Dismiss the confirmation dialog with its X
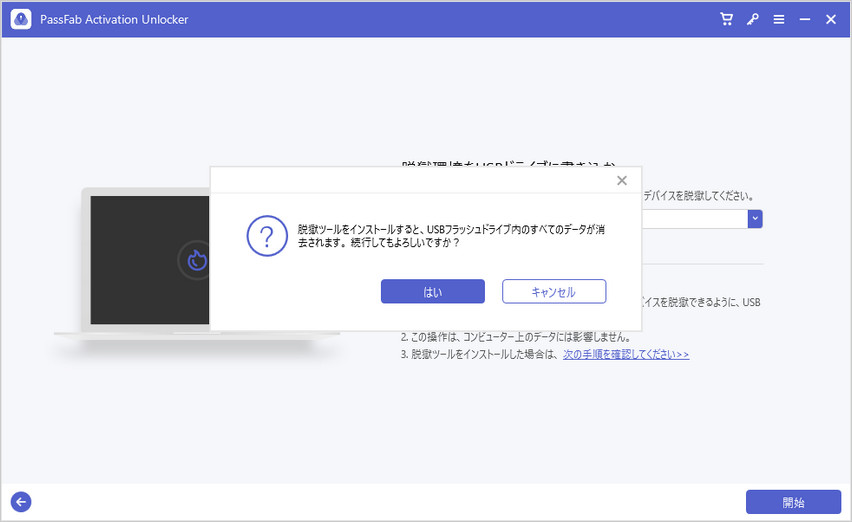Image resolution: width=852 pixels, height=522 pixels. point(622,181)
